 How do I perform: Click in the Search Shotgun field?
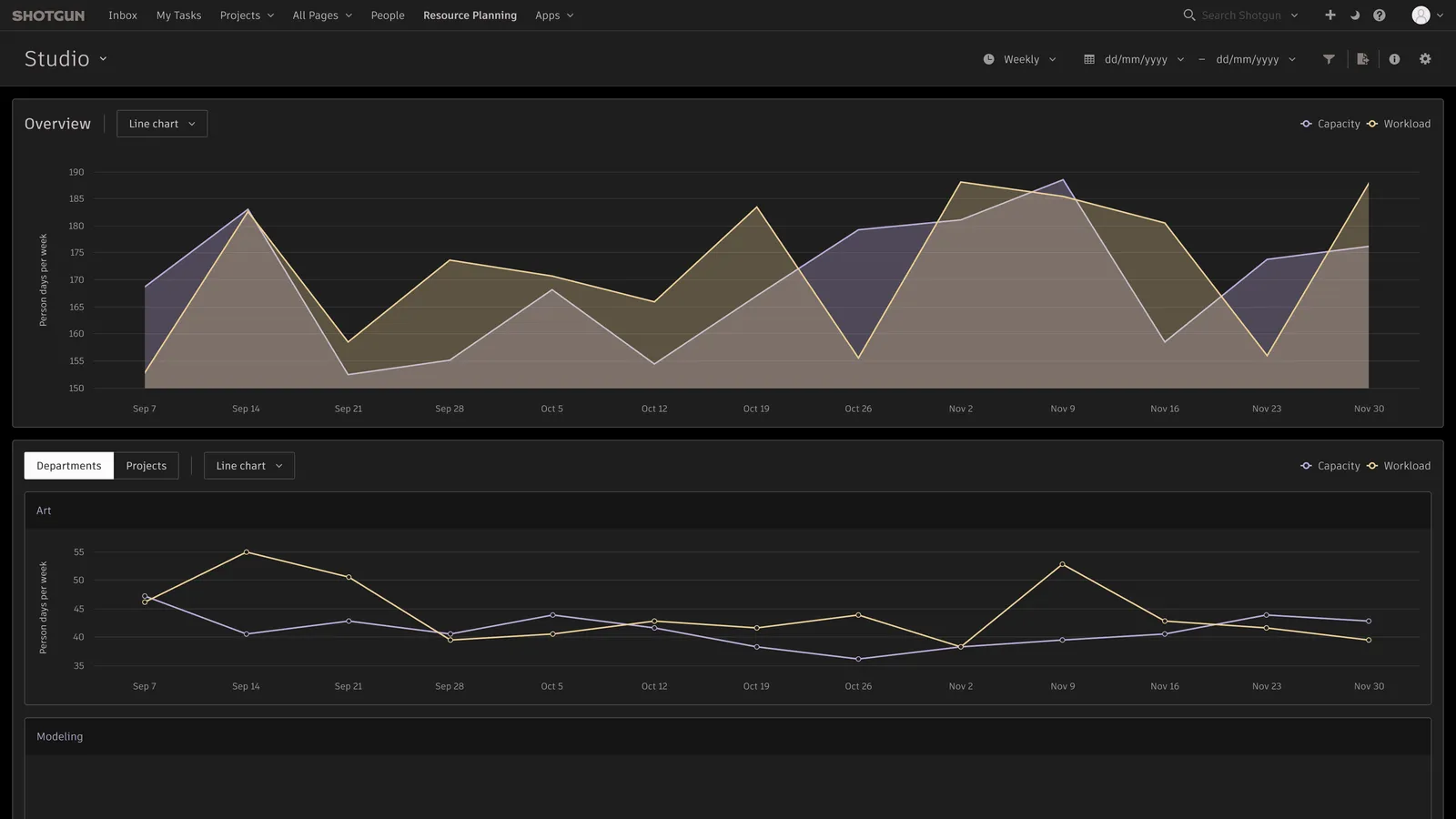pos(1240,15)
